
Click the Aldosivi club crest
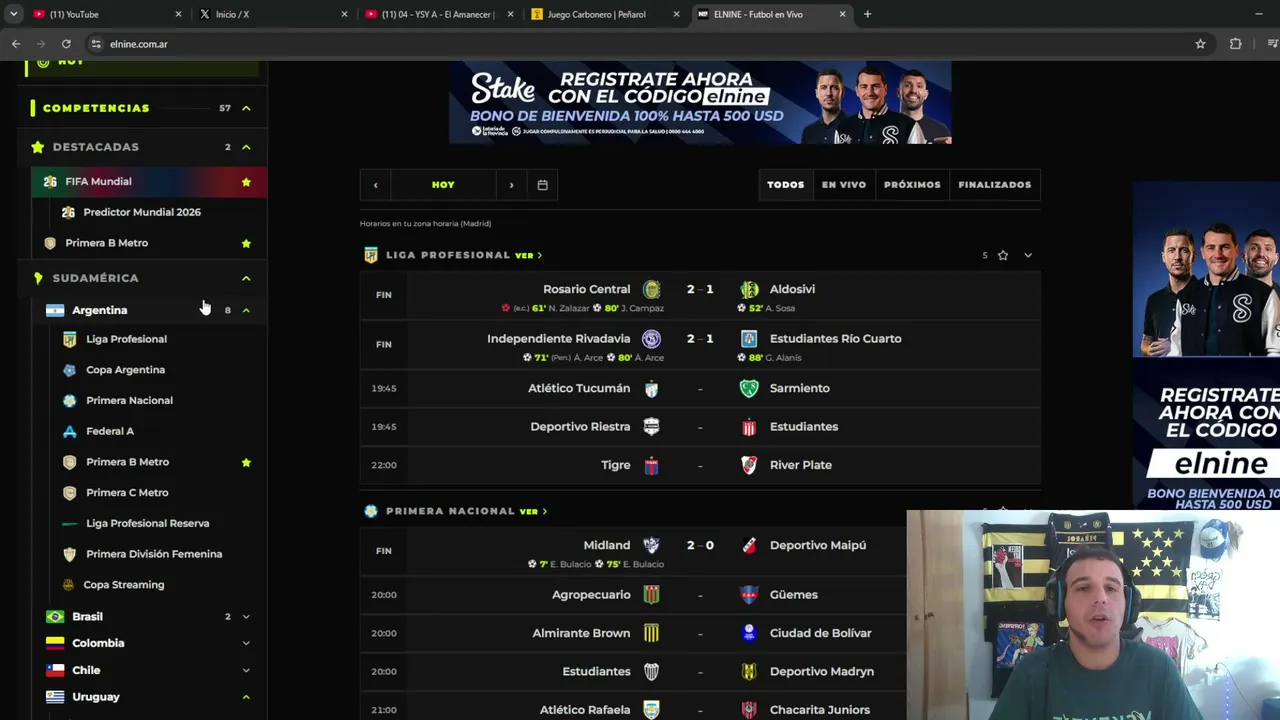[x=749, y=290]
